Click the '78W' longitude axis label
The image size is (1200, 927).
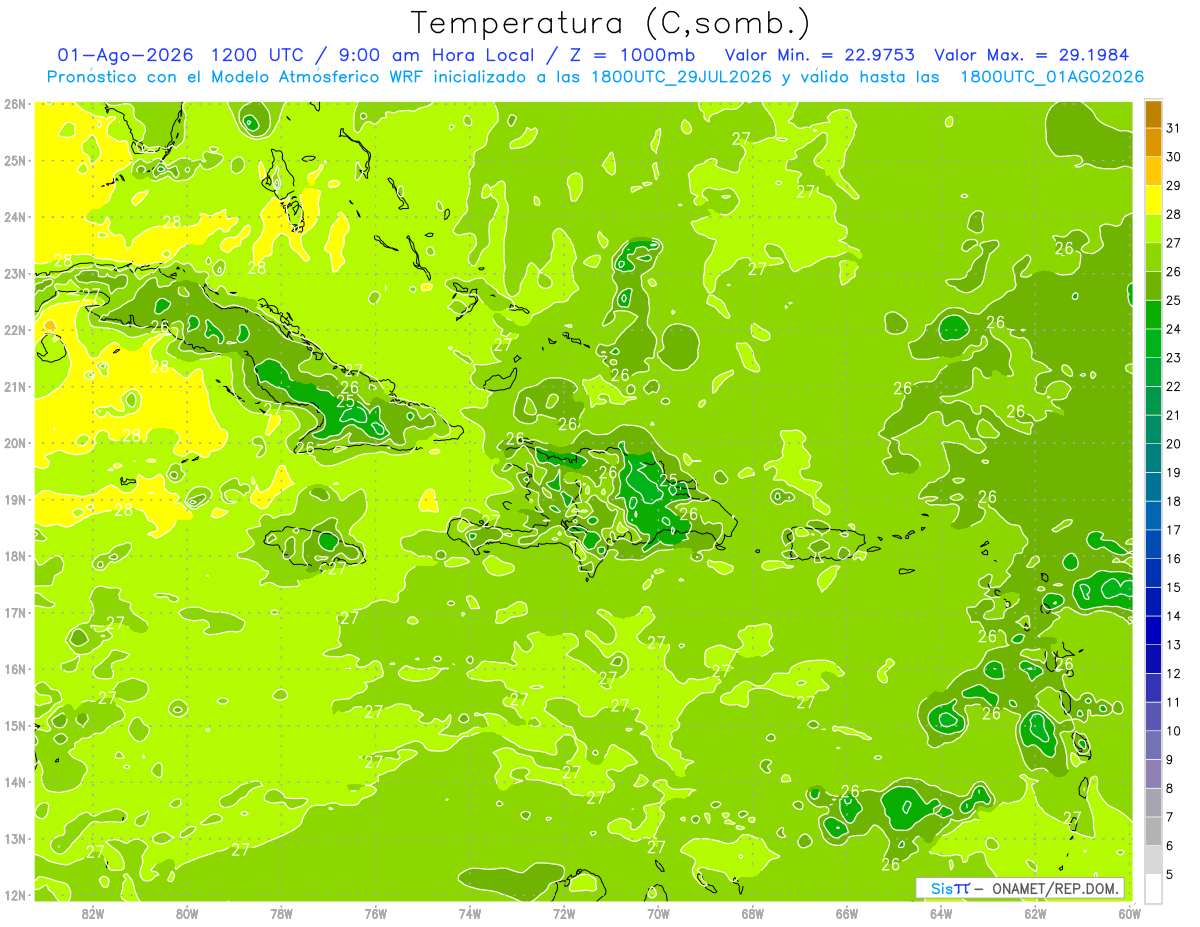[x=281, y=914]
